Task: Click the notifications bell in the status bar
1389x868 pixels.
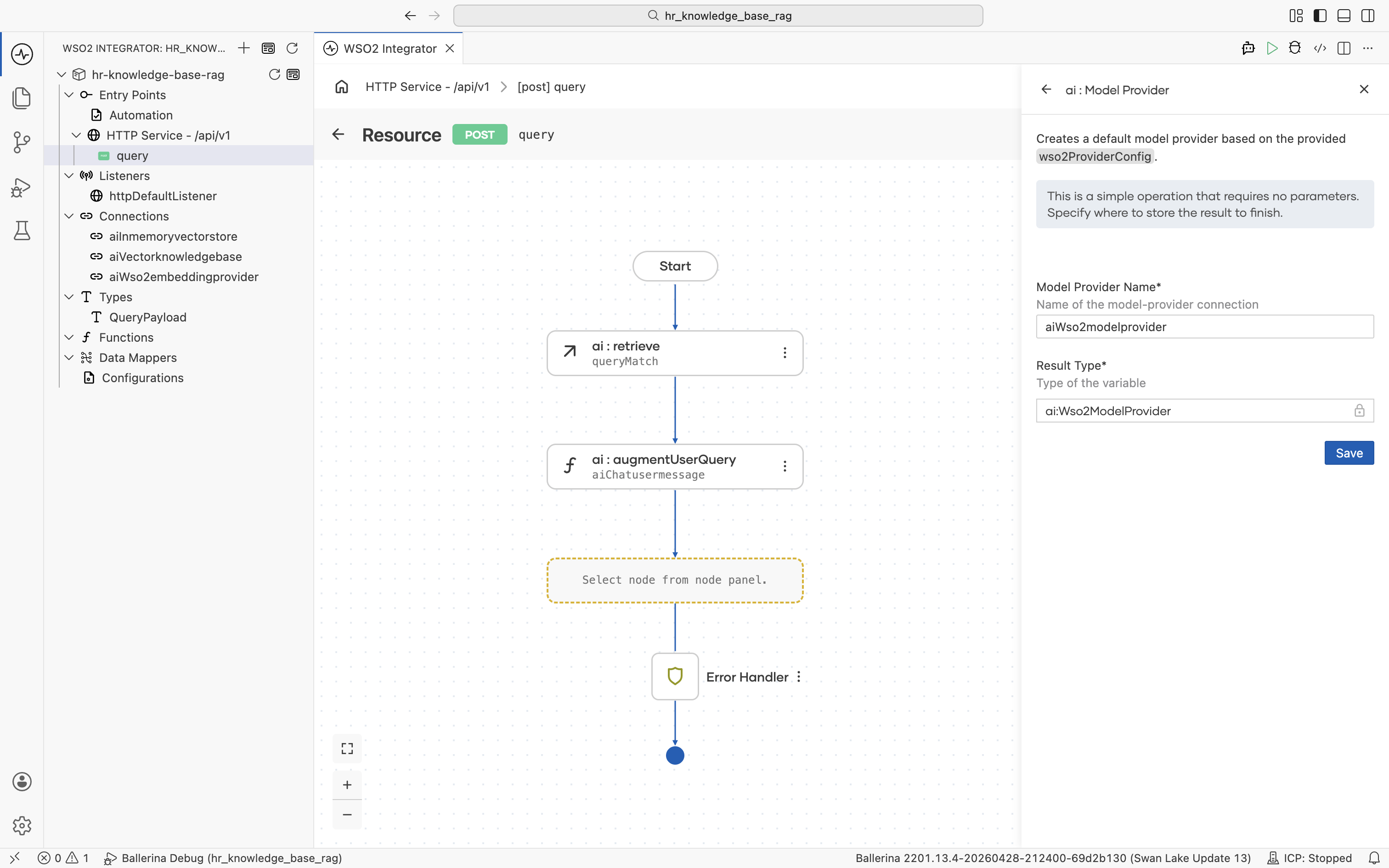Action: [x=1374, y=858]
